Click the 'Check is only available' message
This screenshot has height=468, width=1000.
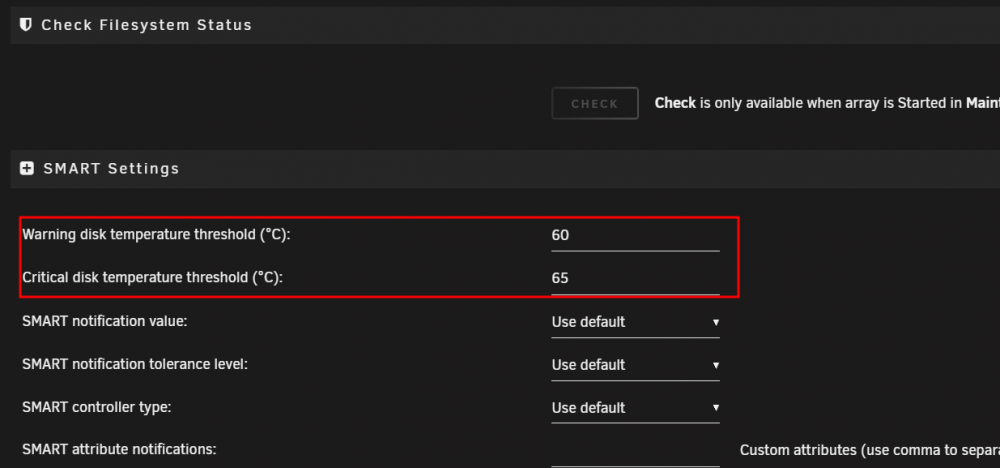(827, 103)
